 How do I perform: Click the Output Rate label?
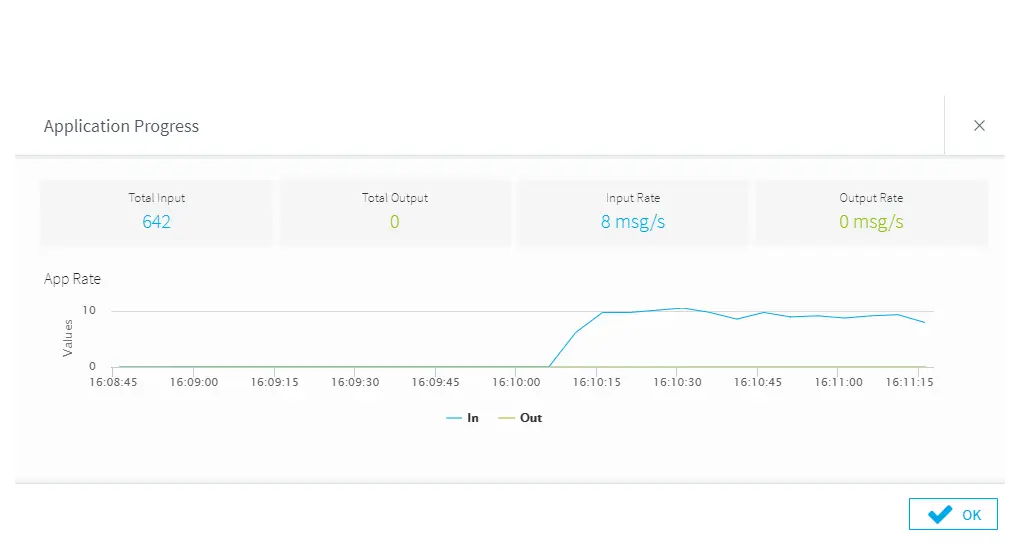(871, 198)
